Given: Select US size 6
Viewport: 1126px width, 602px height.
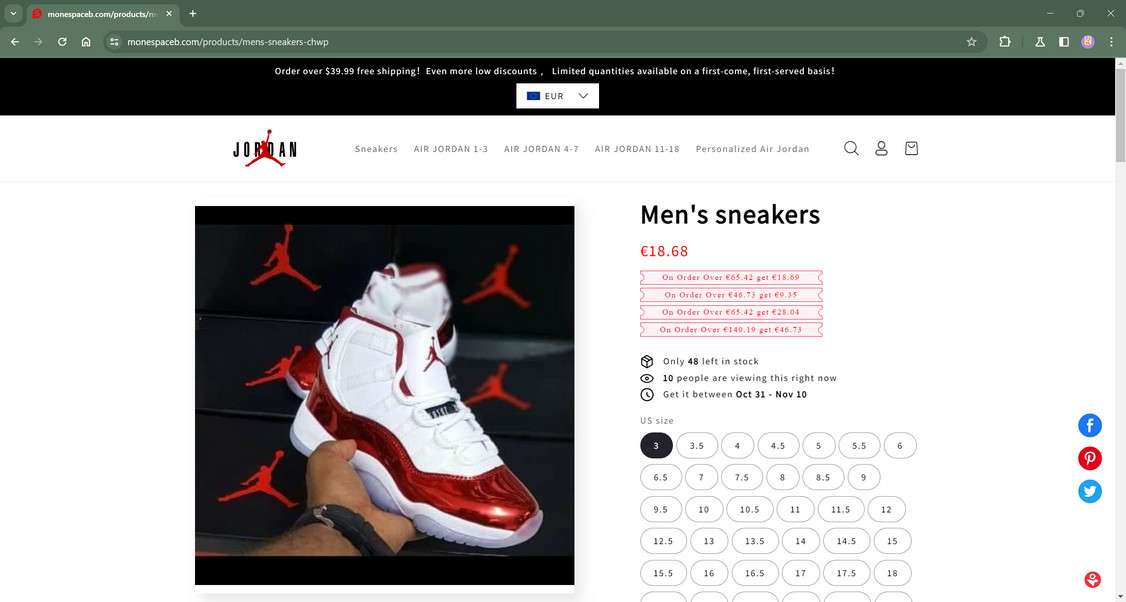Looking at the screenshot, I should point(900,445).
